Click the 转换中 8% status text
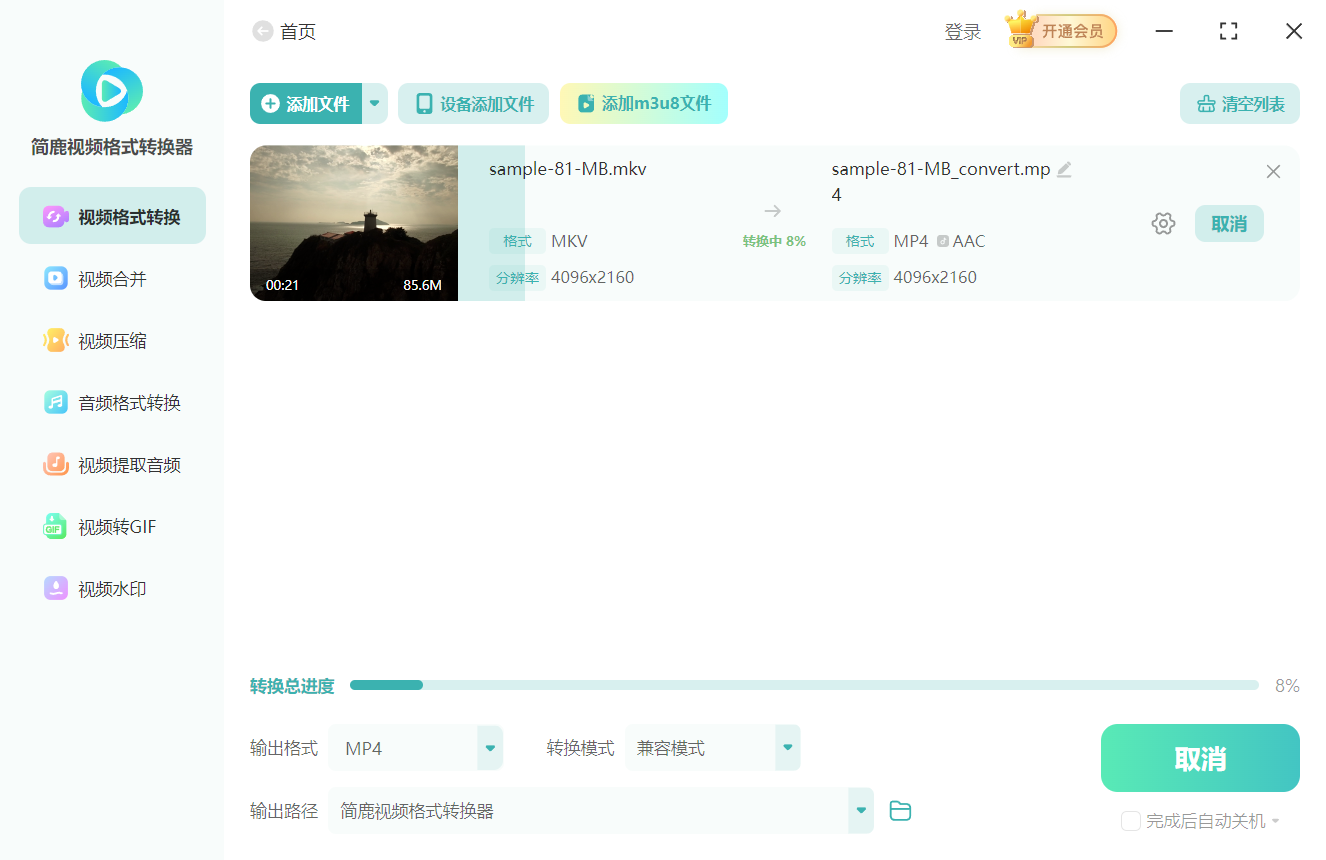 (x=774, y=241)
